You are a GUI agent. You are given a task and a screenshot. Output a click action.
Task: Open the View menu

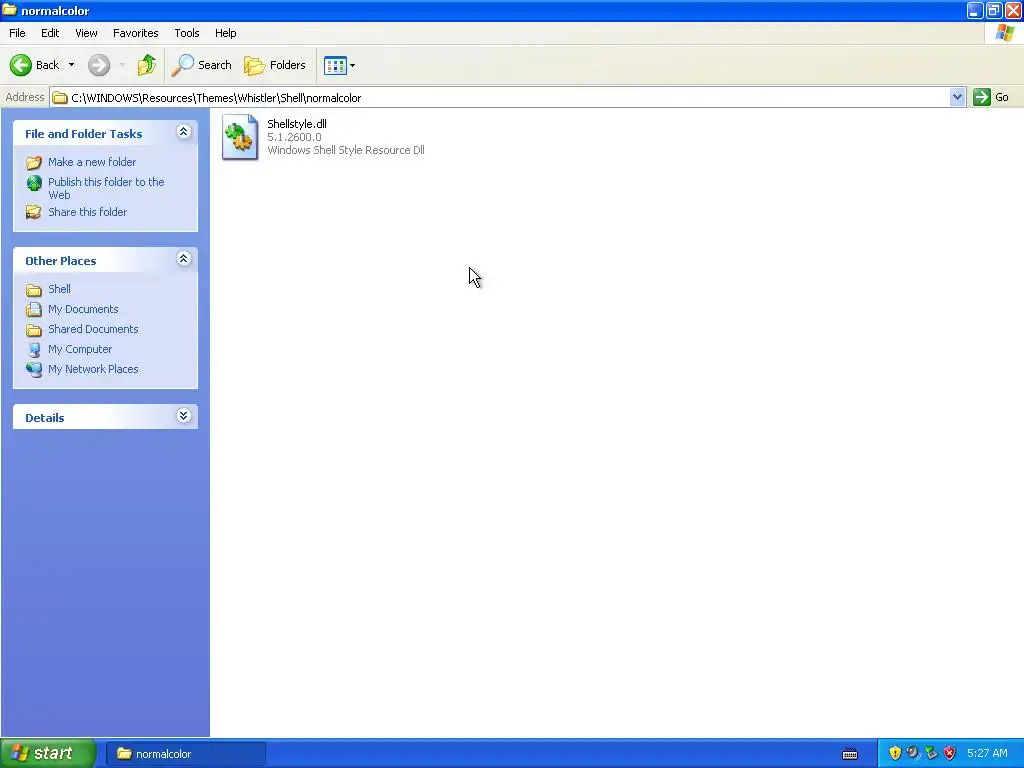[x=86, y=33]
